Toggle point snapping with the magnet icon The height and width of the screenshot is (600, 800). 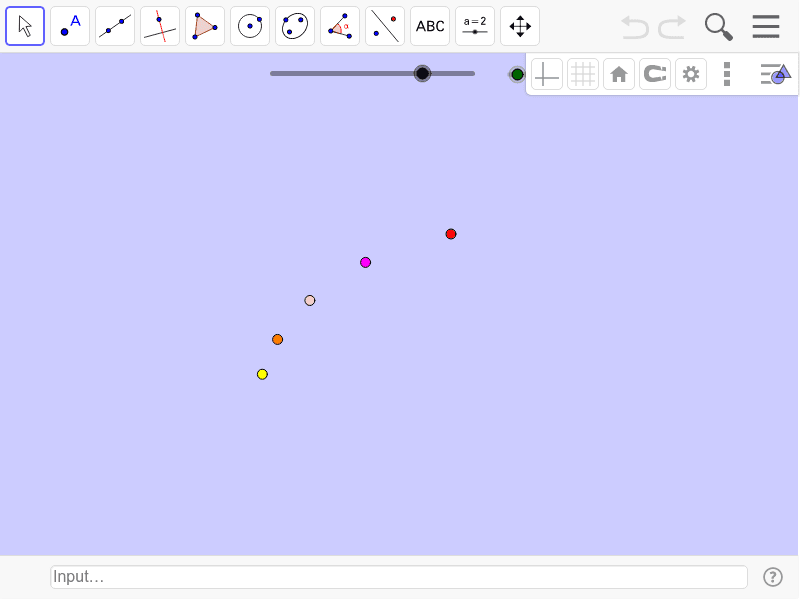point(655,74)
